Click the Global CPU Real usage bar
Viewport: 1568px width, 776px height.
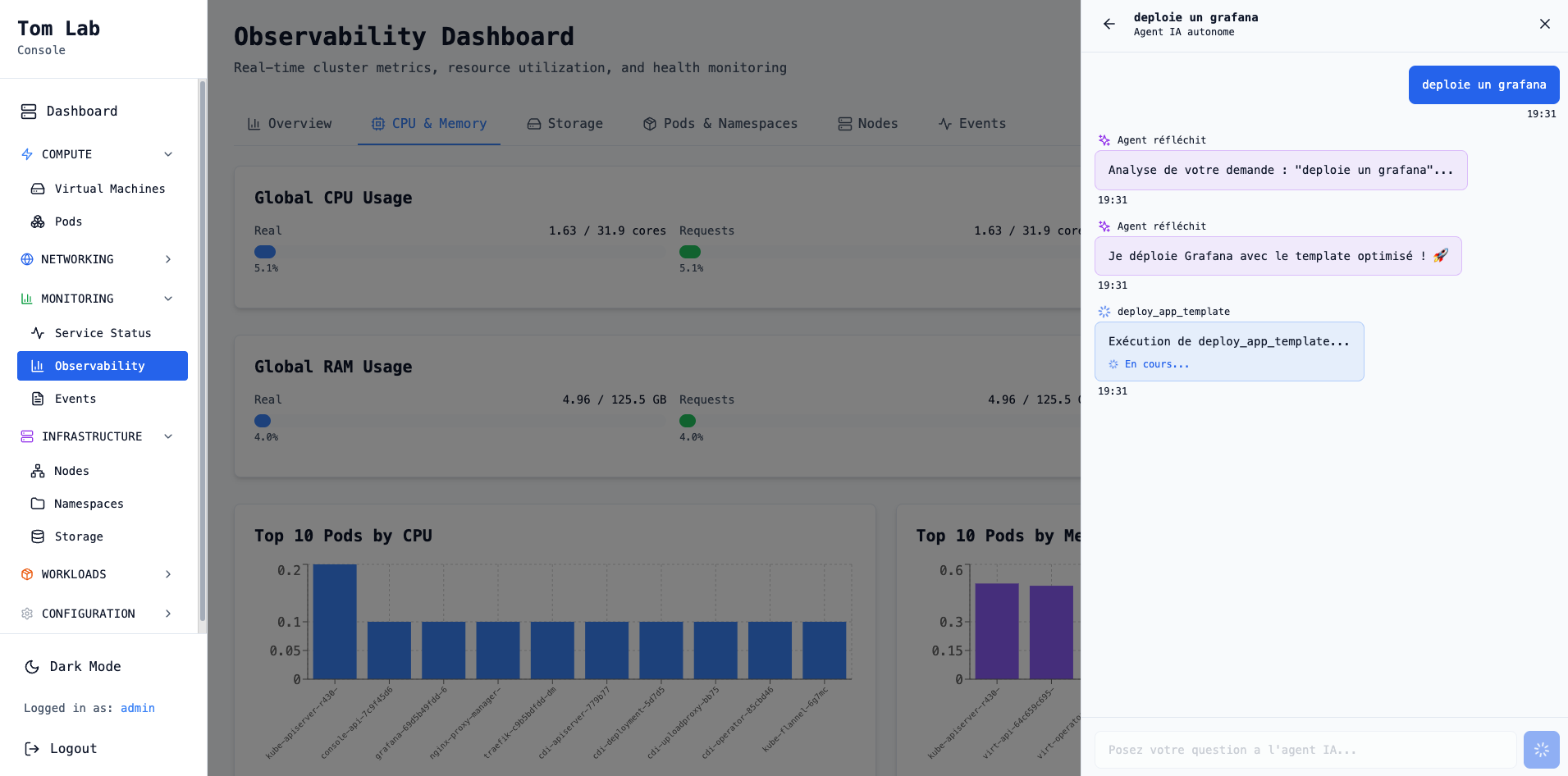click(265, 252)
